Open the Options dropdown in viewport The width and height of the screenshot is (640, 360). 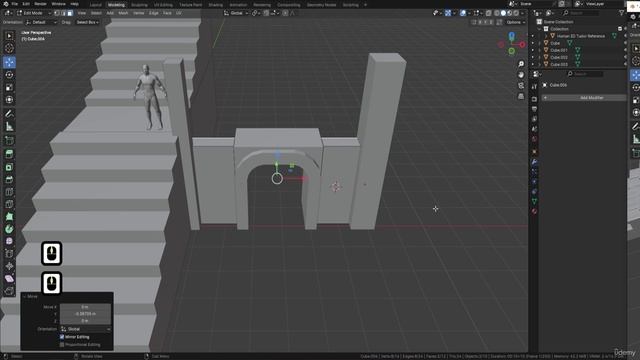coord(516,22)
